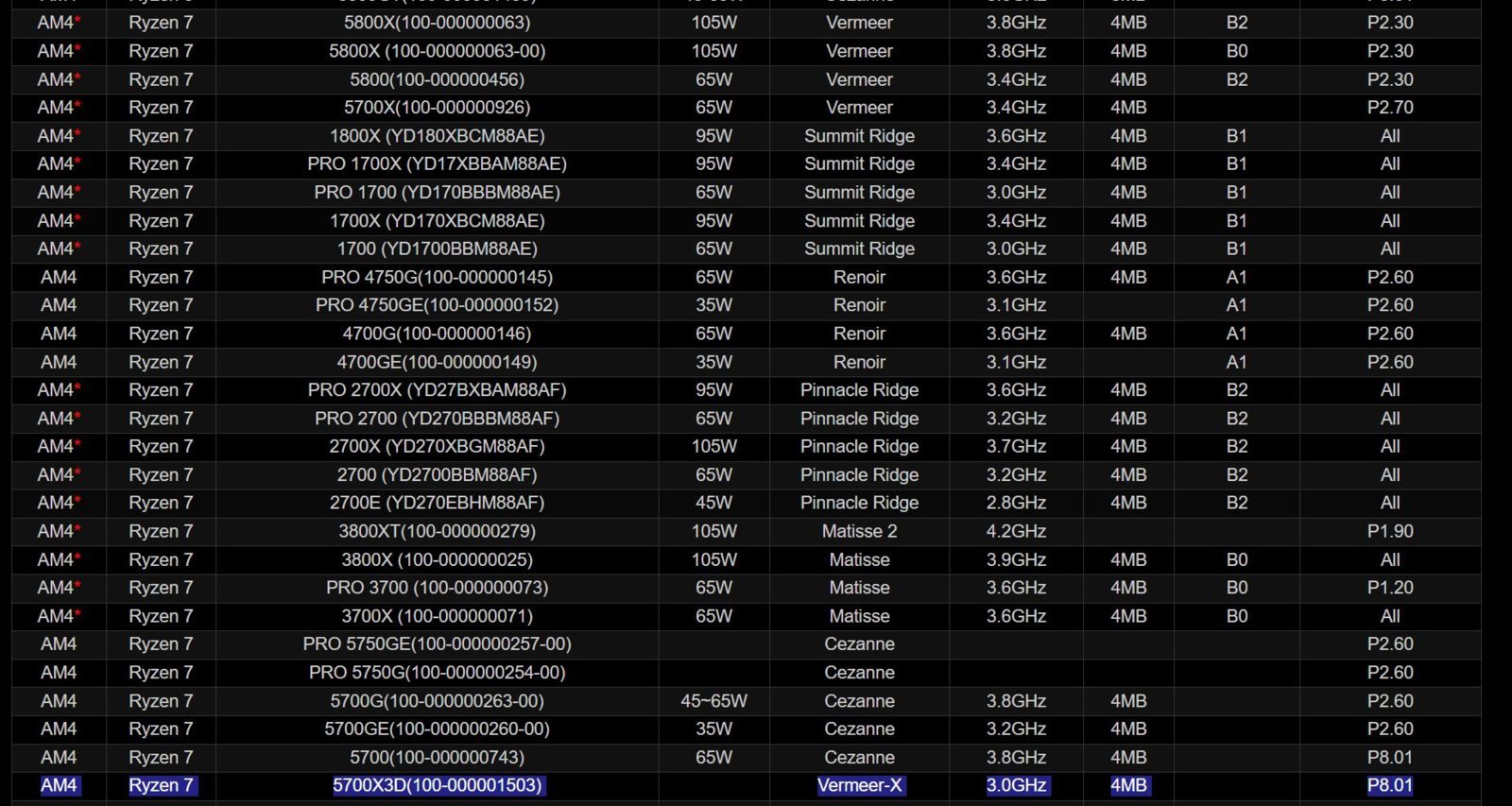Click the 3.7GHz frequency in the 2700X row
Screen dimensions: 1512x806
click(x=1016, y=446)
